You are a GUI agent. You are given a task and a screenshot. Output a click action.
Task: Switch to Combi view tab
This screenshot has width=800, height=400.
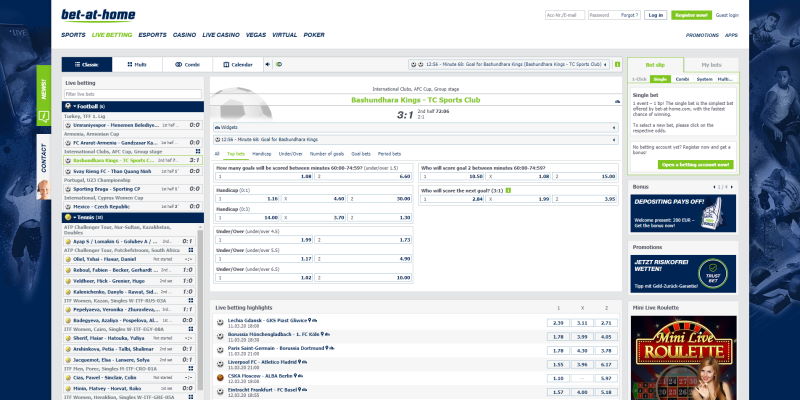tap(187, 64)
